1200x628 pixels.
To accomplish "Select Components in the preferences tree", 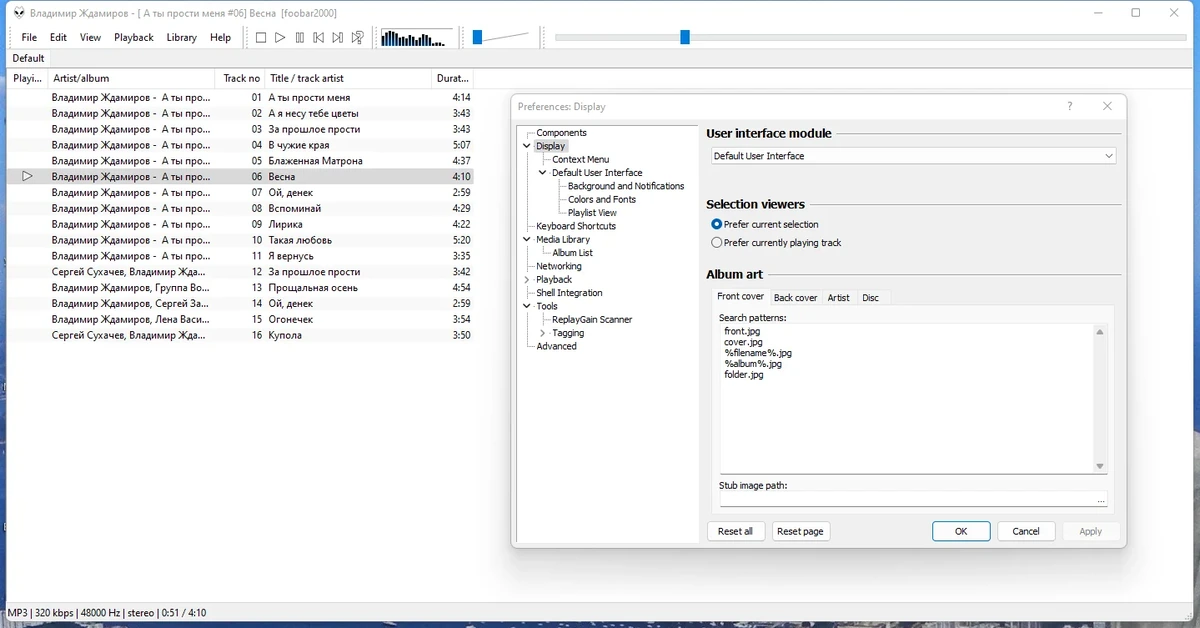I will [x=561, y=133].
